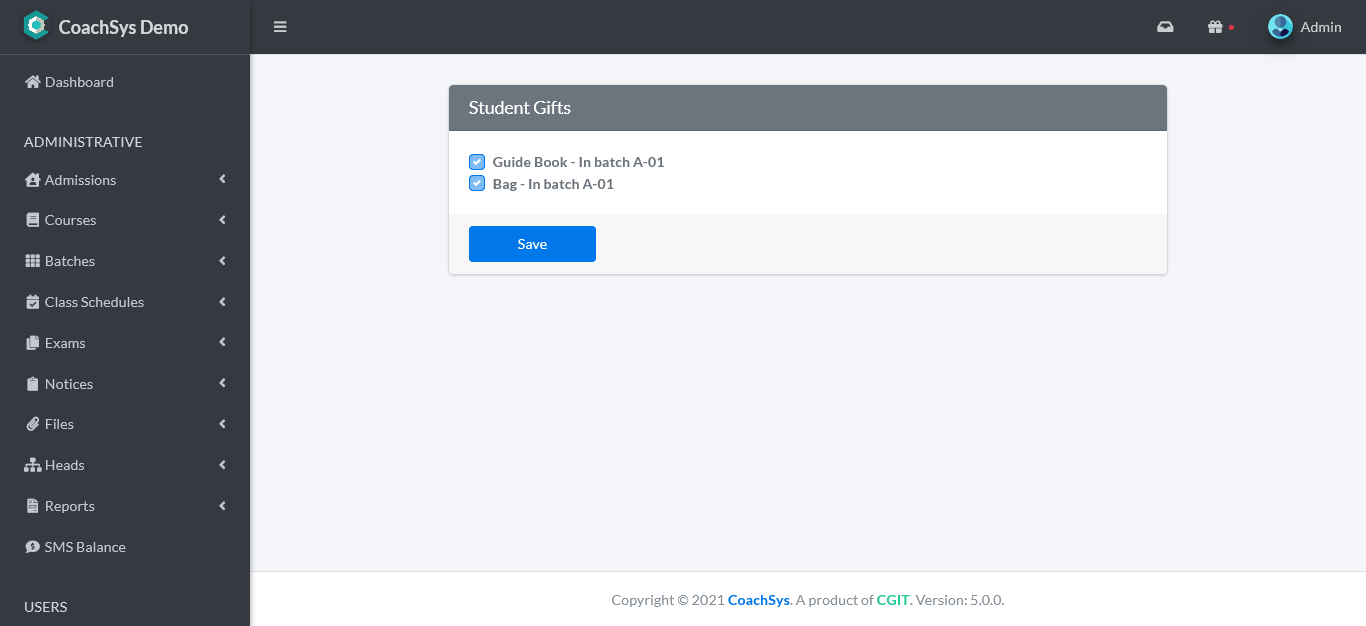The height and width of the screenshot is (626, 1366).
Task: Expand the Heads menu arrow
Action: coord(222,465)
